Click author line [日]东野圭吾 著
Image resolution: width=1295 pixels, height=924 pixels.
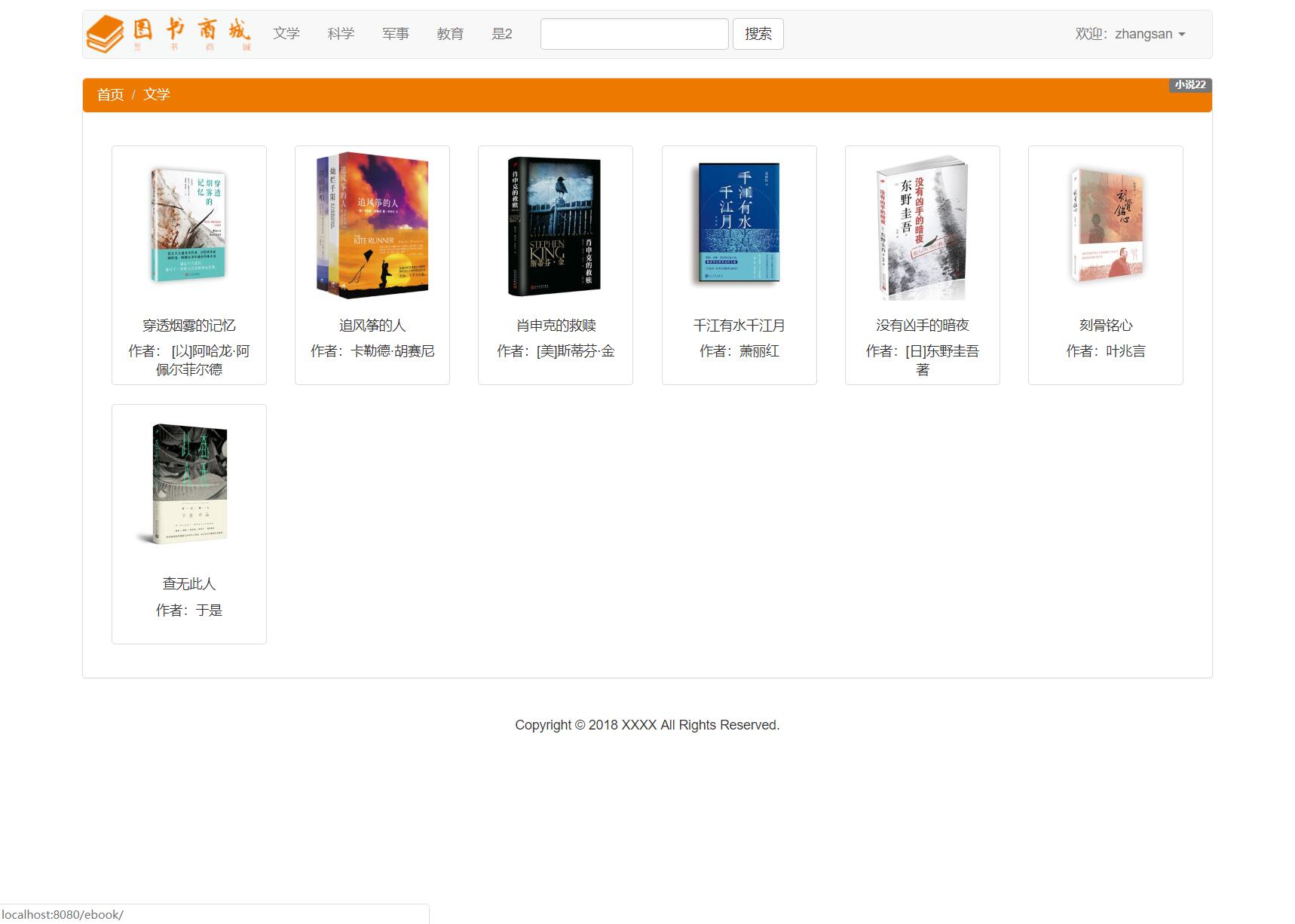click(923, 360)
